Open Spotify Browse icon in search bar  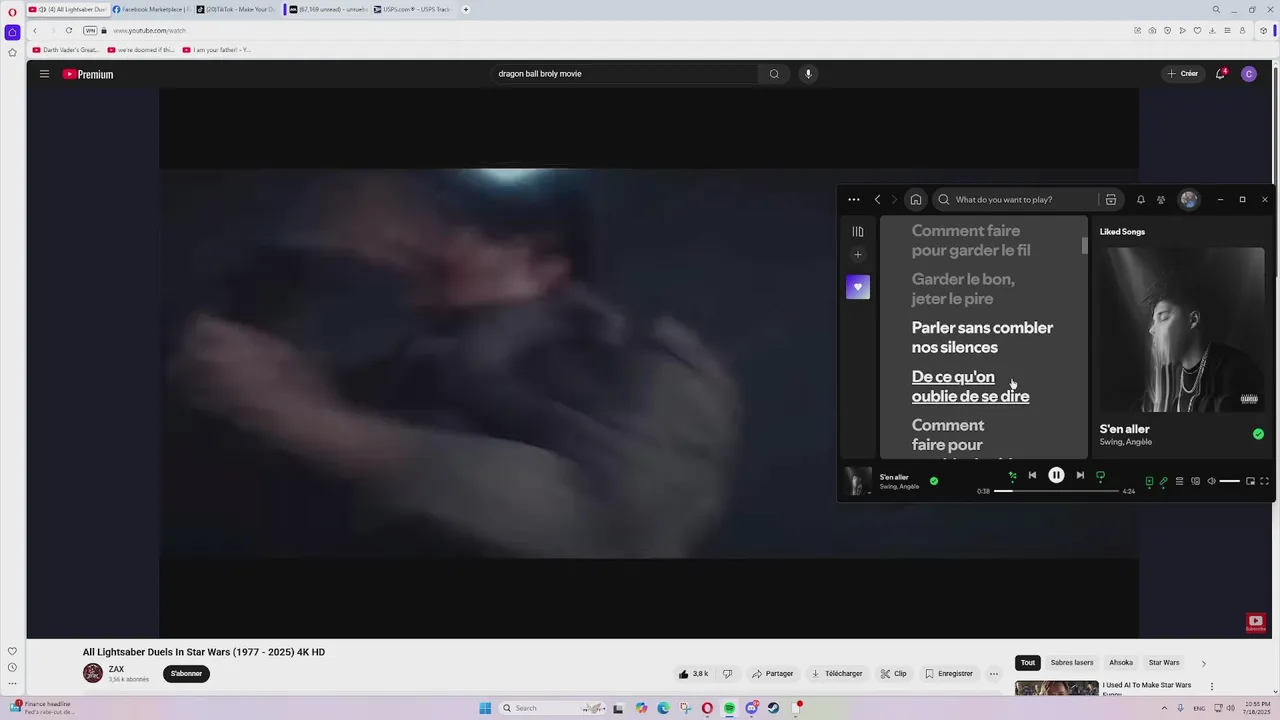[x=1111, y=200]
